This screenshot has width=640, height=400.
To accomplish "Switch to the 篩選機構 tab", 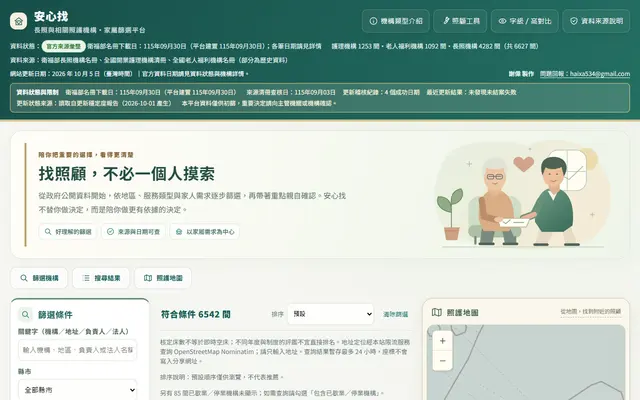I will [x=39, y=278].
